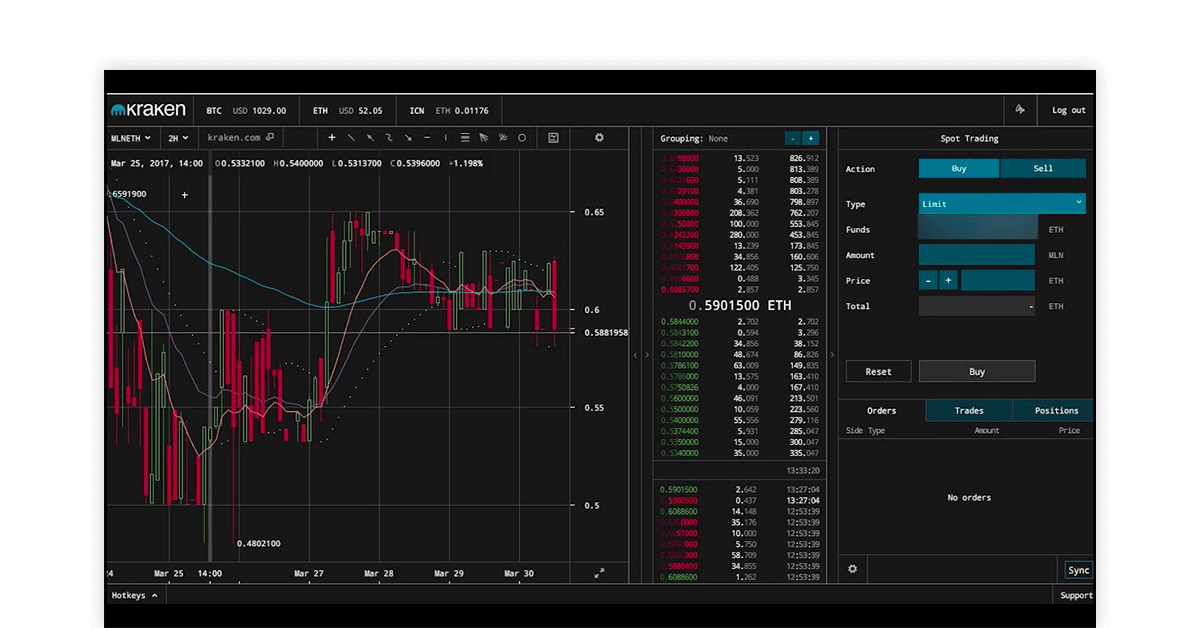
Task: Switch order action to Sell
Action: (x=1043, y=169)
